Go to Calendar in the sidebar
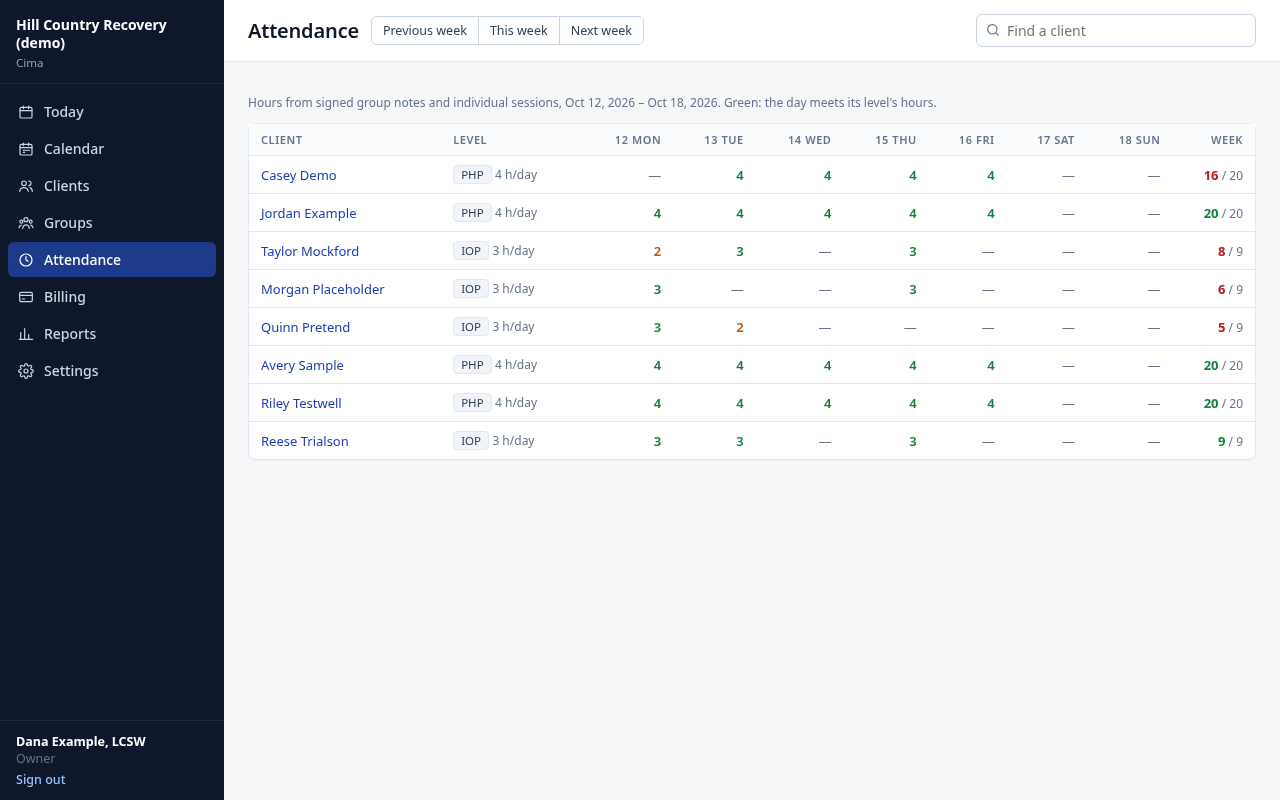 (112, 149)
